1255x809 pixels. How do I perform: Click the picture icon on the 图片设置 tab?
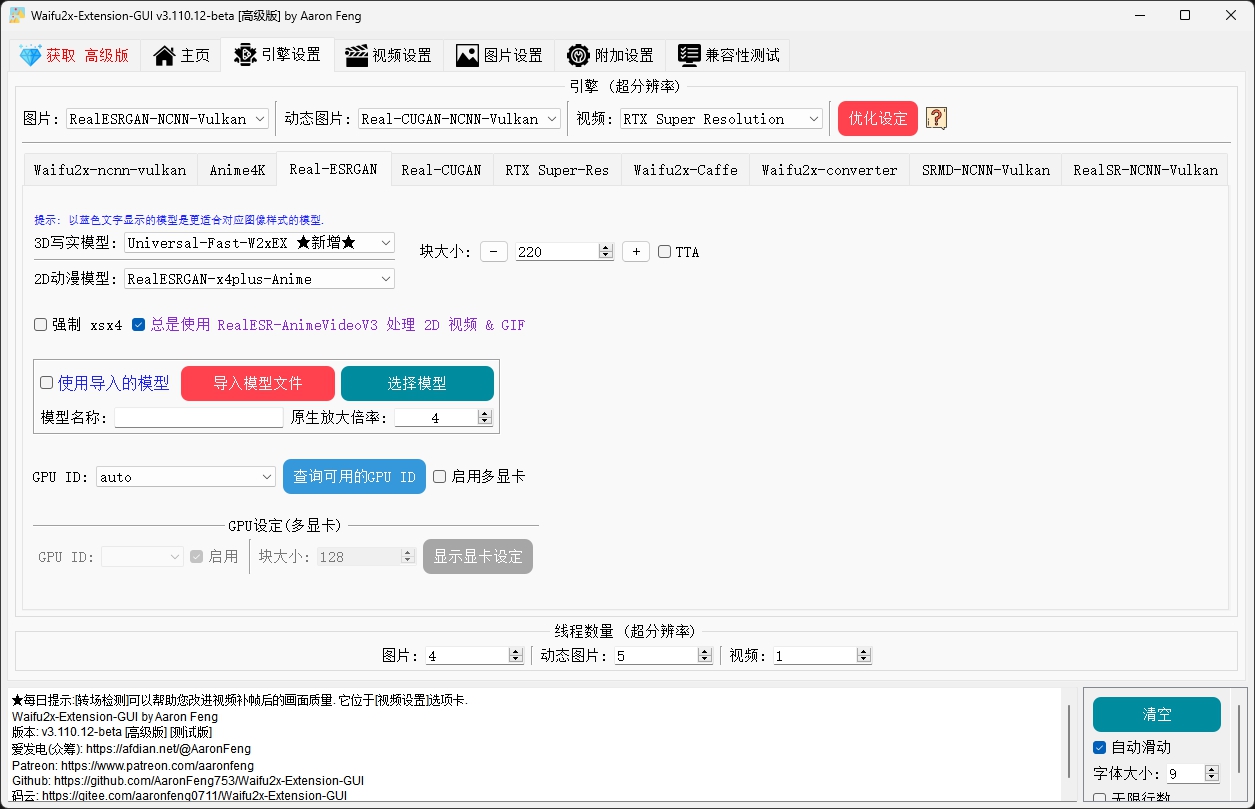pyautogui.click(x=467, y=56)
